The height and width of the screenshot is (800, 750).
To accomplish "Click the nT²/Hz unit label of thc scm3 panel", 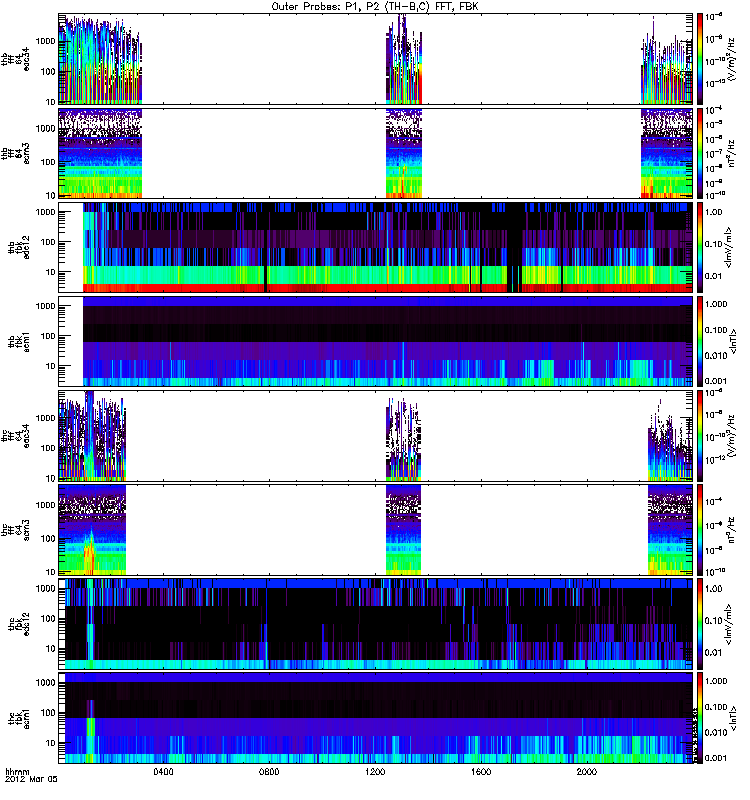I will [732, 531].
